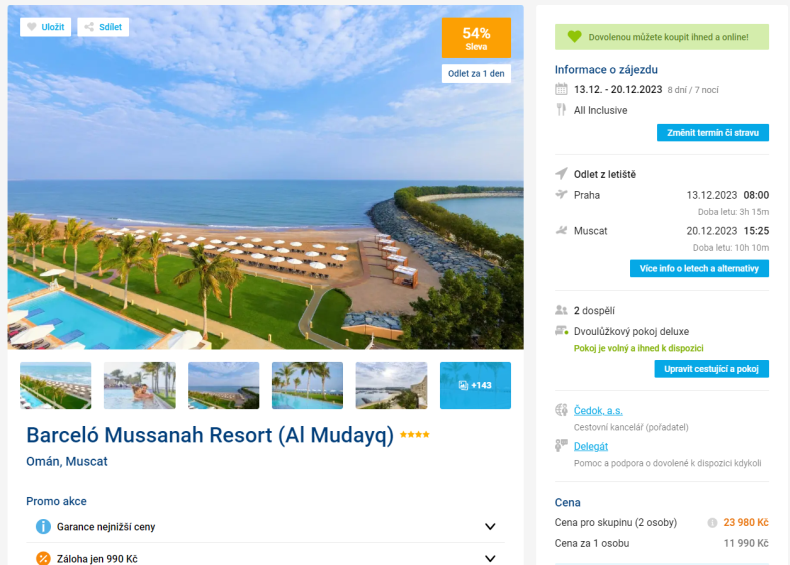Share the offer via the Sdílet button

pyautogui.click(x=103, y=27)
